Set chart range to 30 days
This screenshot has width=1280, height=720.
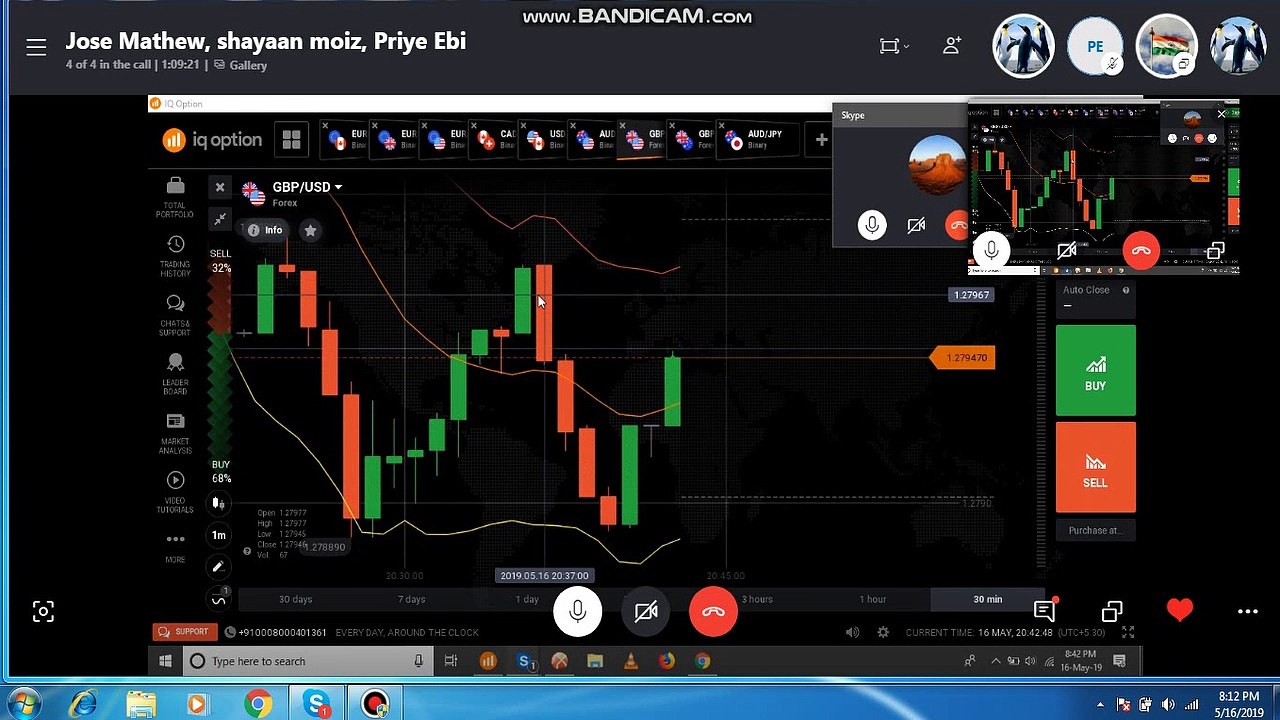pyautogui.click(x=296, y=599)
